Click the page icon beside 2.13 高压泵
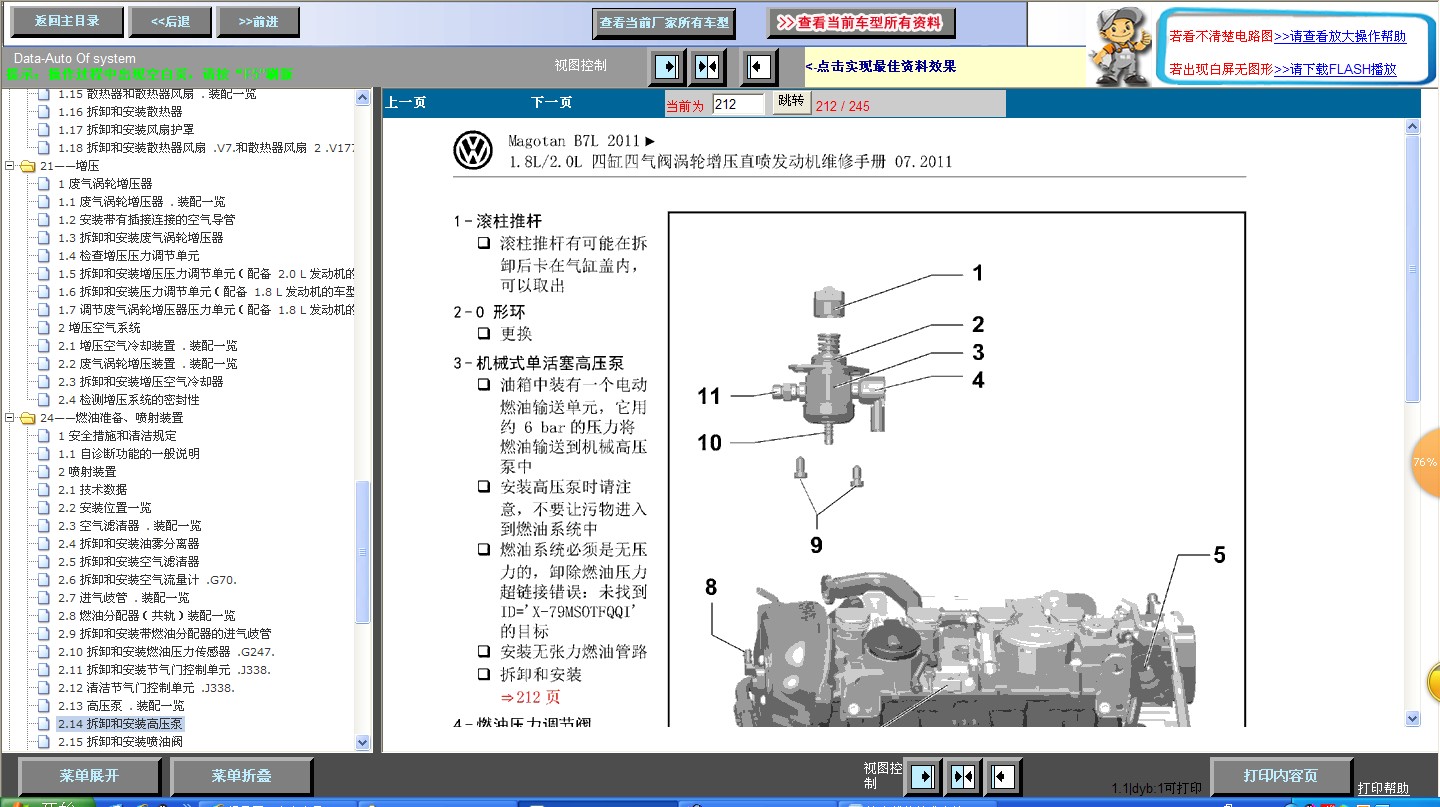 coord(43,706)
